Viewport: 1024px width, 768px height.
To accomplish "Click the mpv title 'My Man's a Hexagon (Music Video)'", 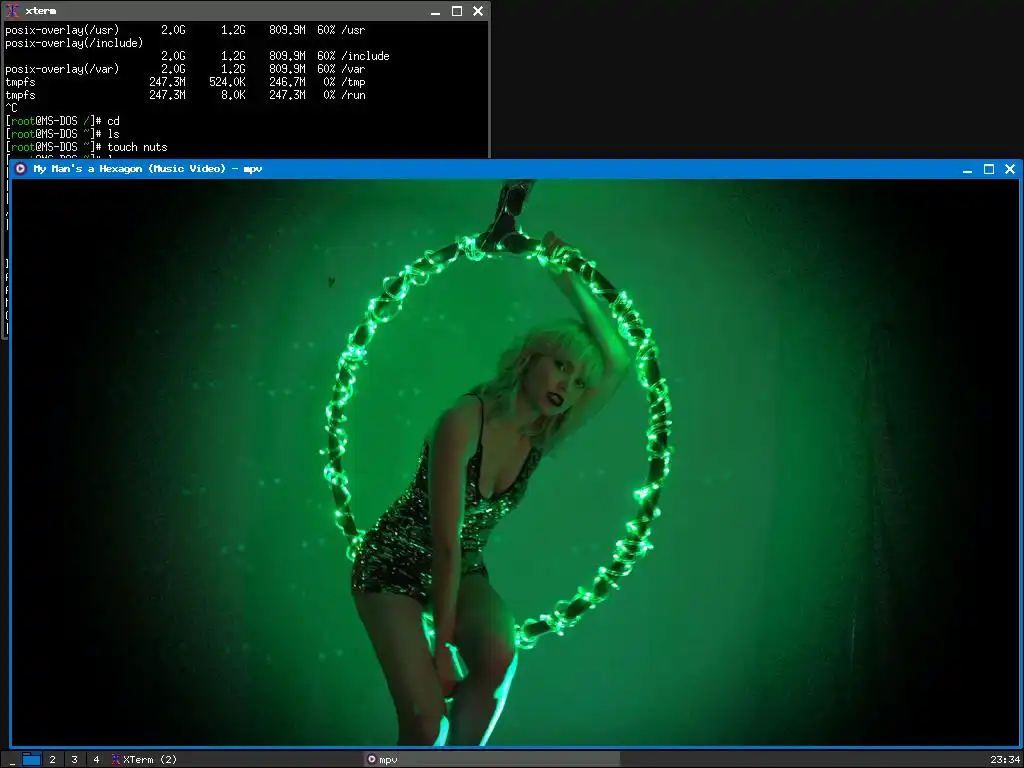I will pyautogui.click(x=129, y=168).
